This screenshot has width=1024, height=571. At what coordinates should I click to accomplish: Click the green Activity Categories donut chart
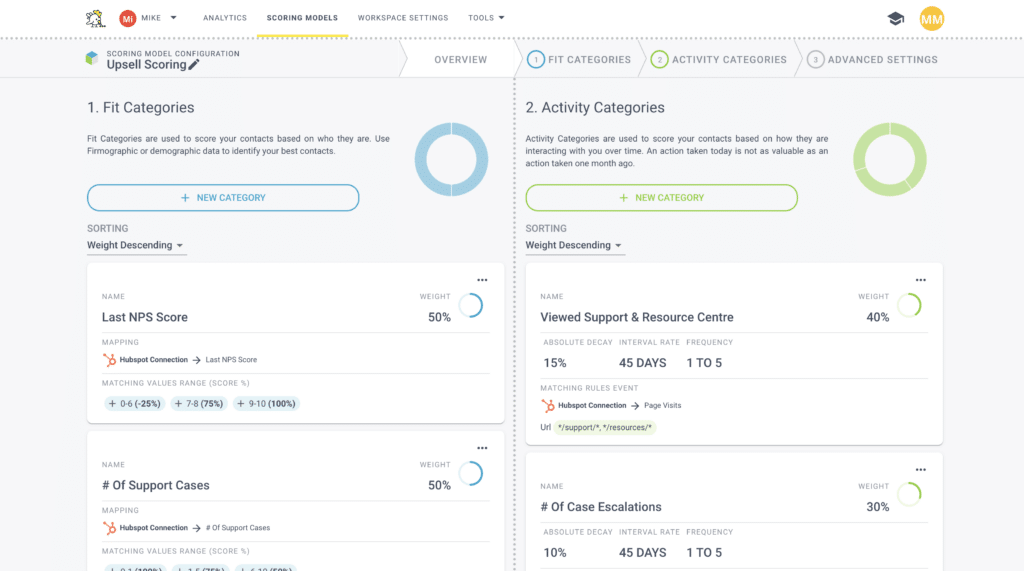(889, 159)
